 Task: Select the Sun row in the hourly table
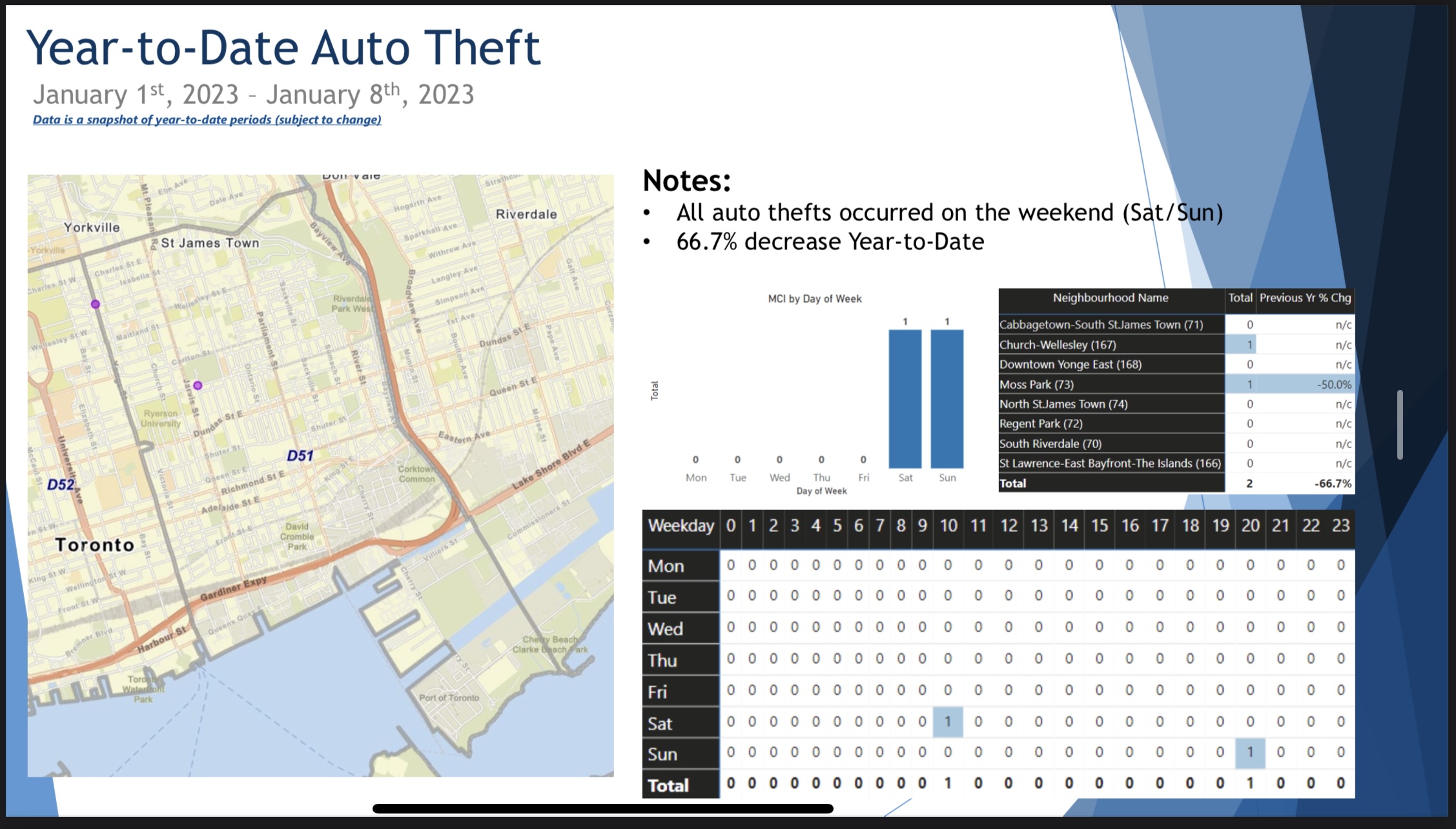[x=998, y=753]
